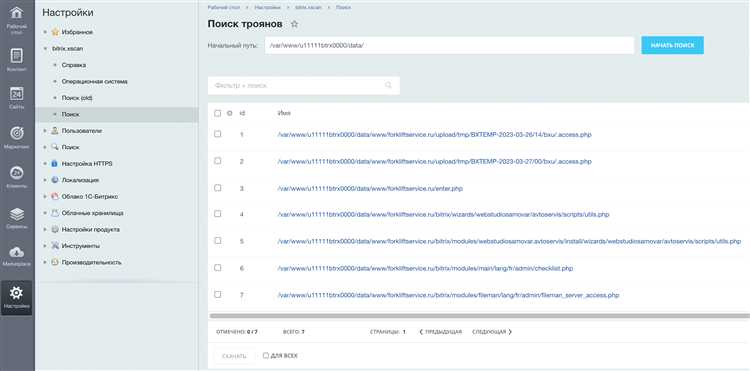Screen dimensions: 750x371
Task: Open the Сервисы layers sidebar icon
Action: pos(17,214)
